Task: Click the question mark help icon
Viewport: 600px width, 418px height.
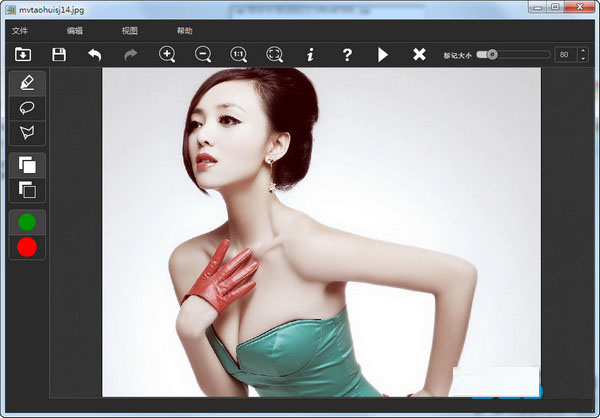Action: tap(347, 54)
